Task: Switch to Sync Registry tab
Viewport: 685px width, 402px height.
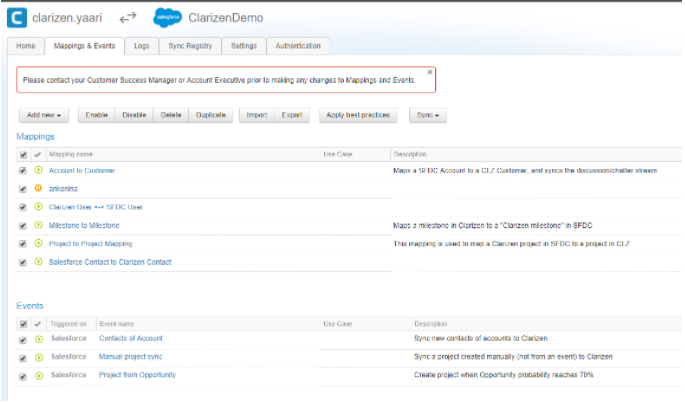Action: tap(190, 46)
